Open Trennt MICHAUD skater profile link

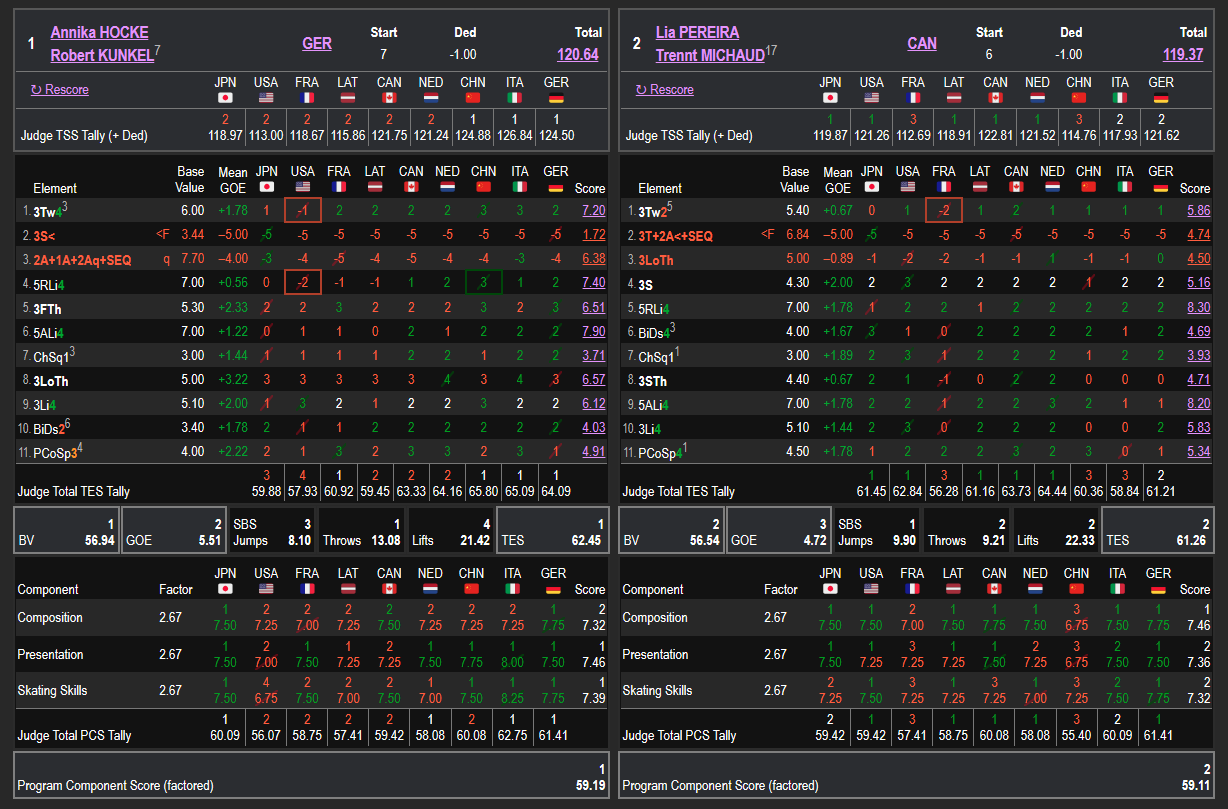click(x=710, y=56)
